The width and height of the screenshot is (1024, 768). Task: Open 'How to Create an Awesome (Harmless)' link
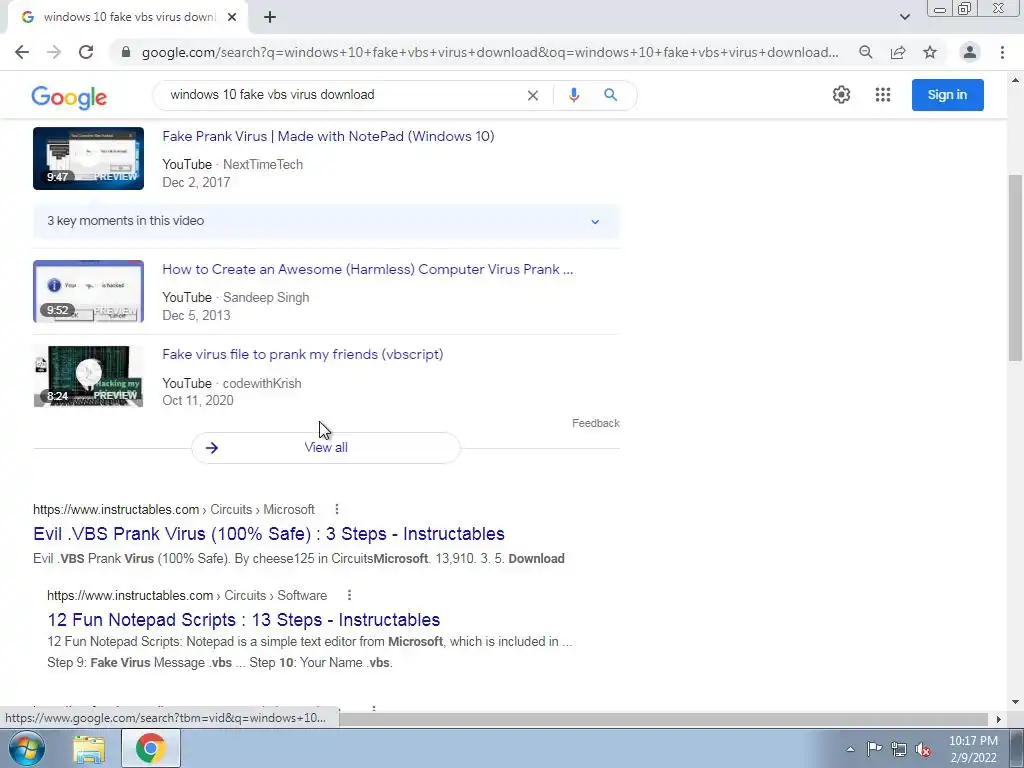point(368,269)
